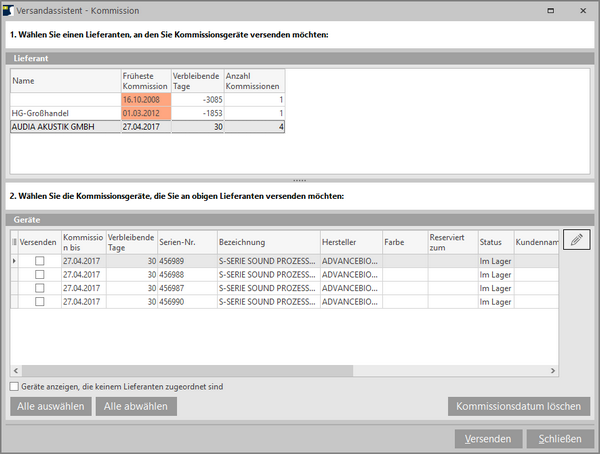Check Versenden box for serial 456989
Viewport: 600px width, 454px height.
click(x=40, y=261)
